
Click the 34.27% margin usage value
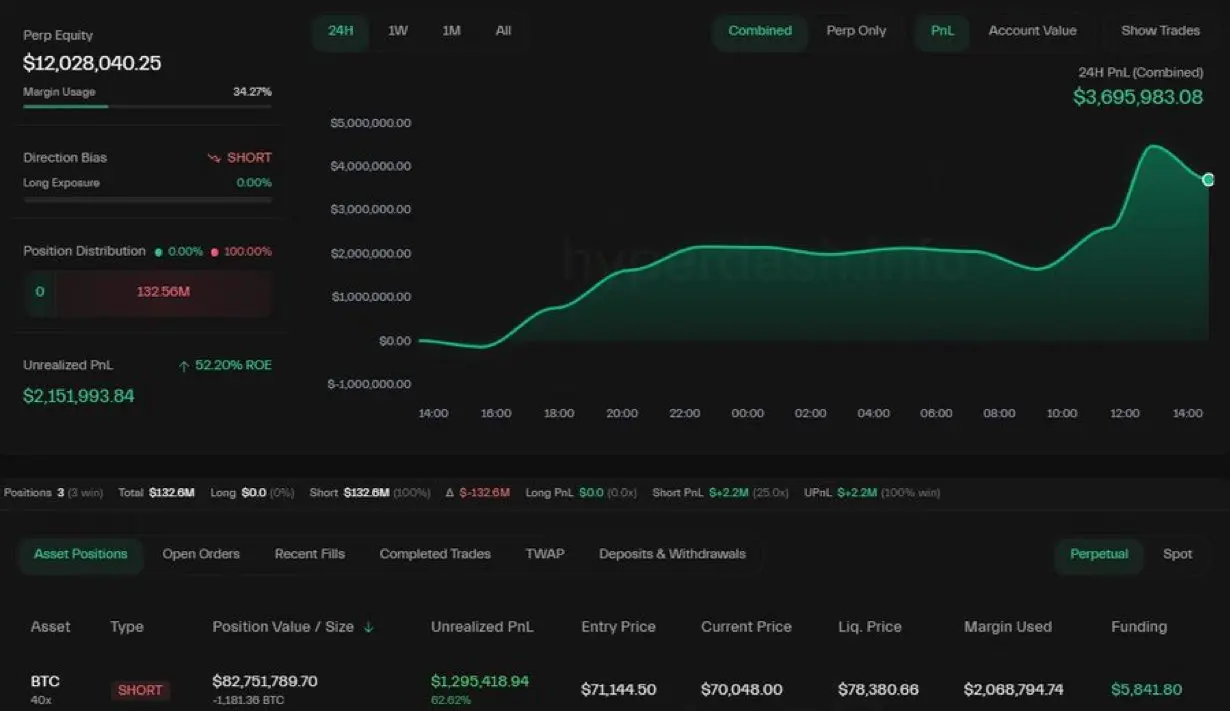tap(252, 92)
